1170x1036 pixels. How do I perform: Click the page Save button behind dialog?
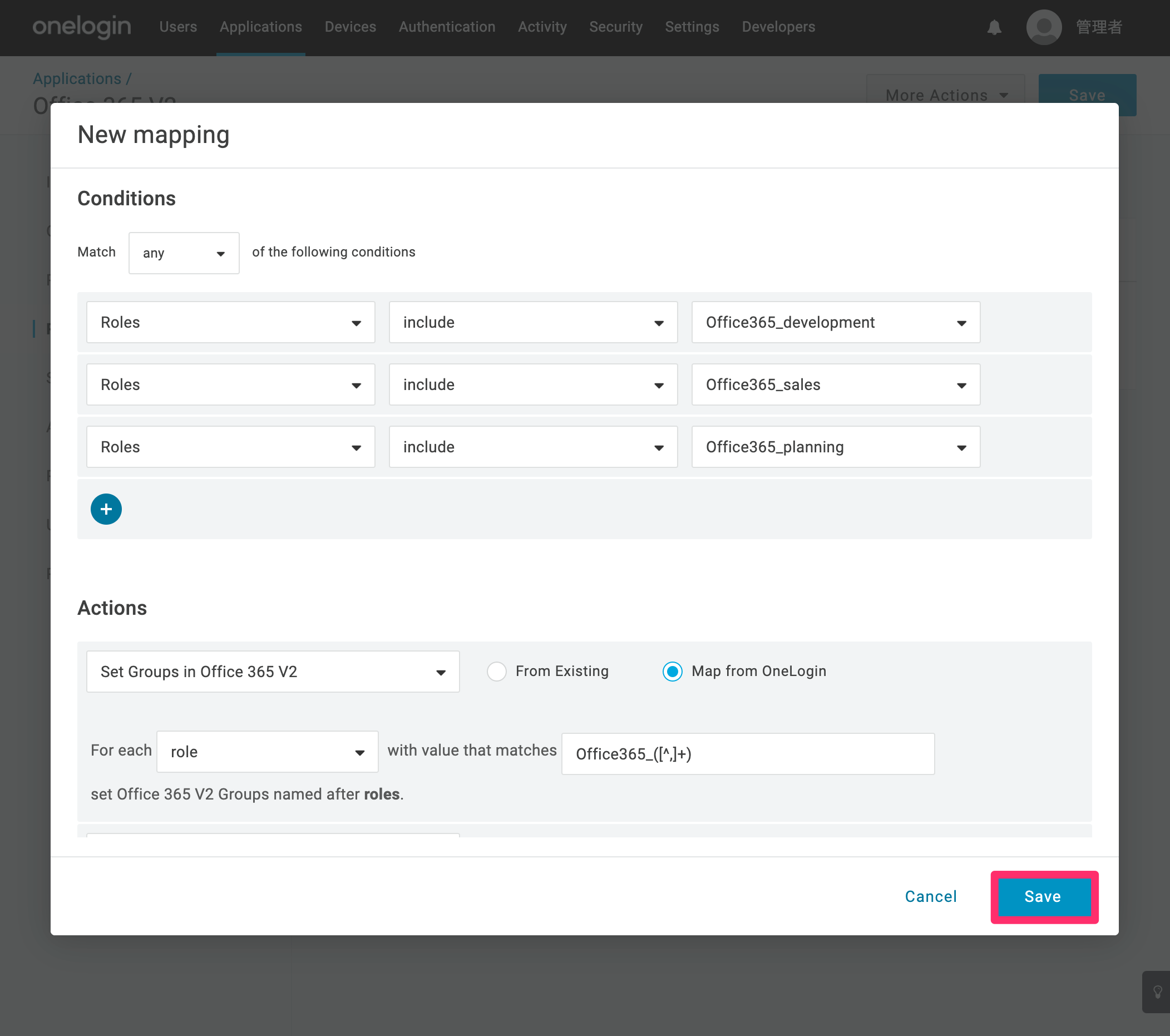click(x=1088, y=95)
